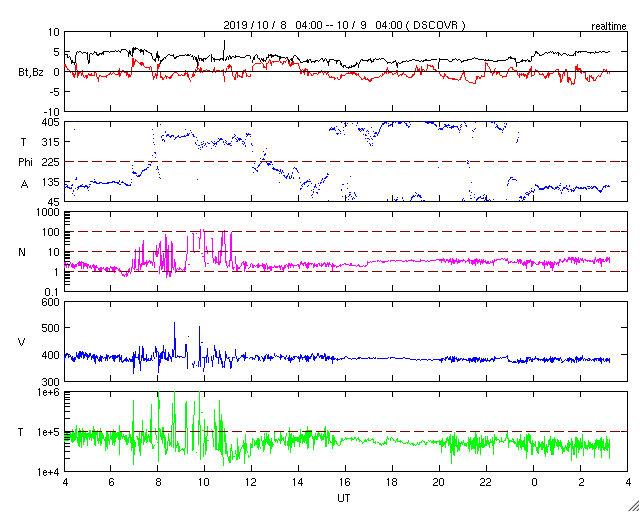This screenshot has height=512, width=640.
Task: Click the 1e+4 tick on the temperature axis
Action: coord(48,472)
